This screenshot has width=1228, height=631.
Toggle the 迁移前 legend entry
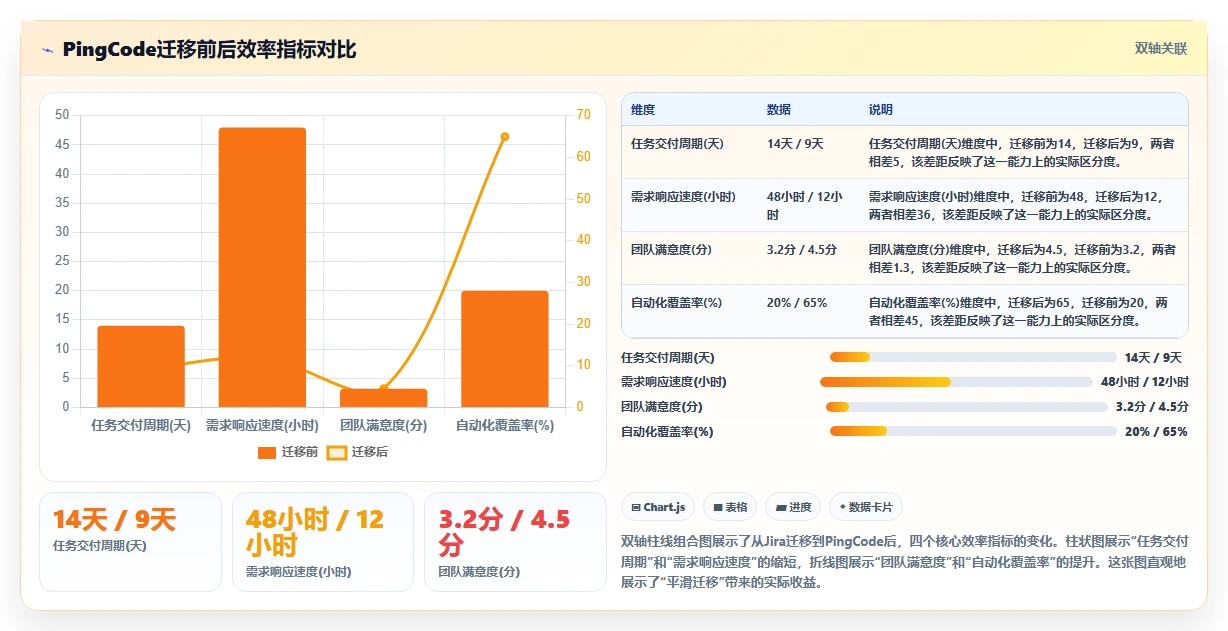288,452
